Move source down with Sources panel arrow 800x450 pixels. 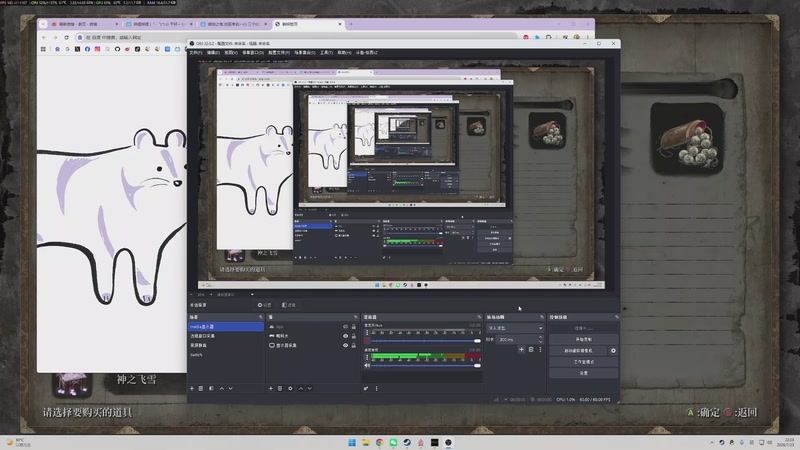pos(310,388)
